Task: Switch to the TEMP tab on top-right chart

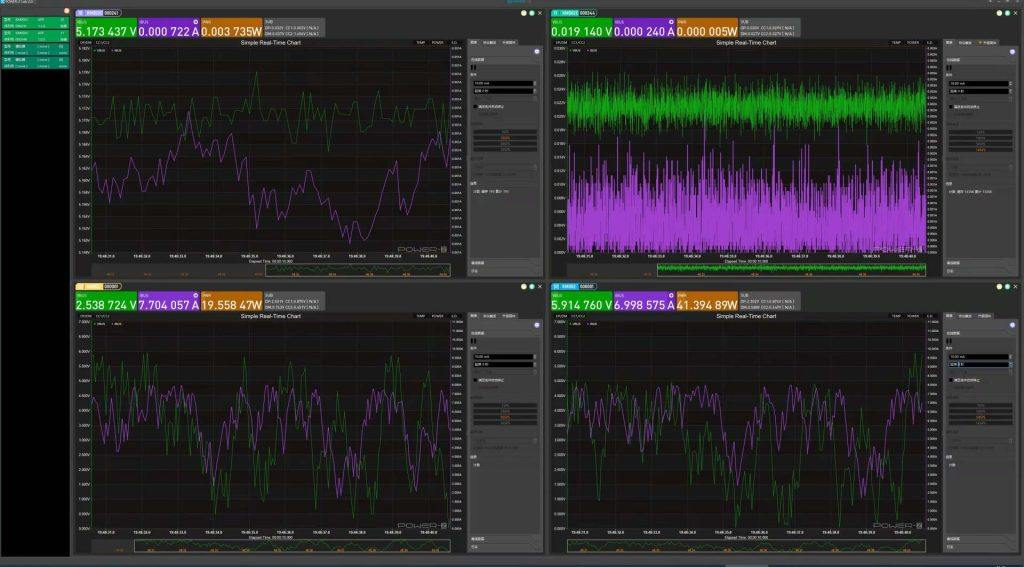Action: tap(896, 43)
